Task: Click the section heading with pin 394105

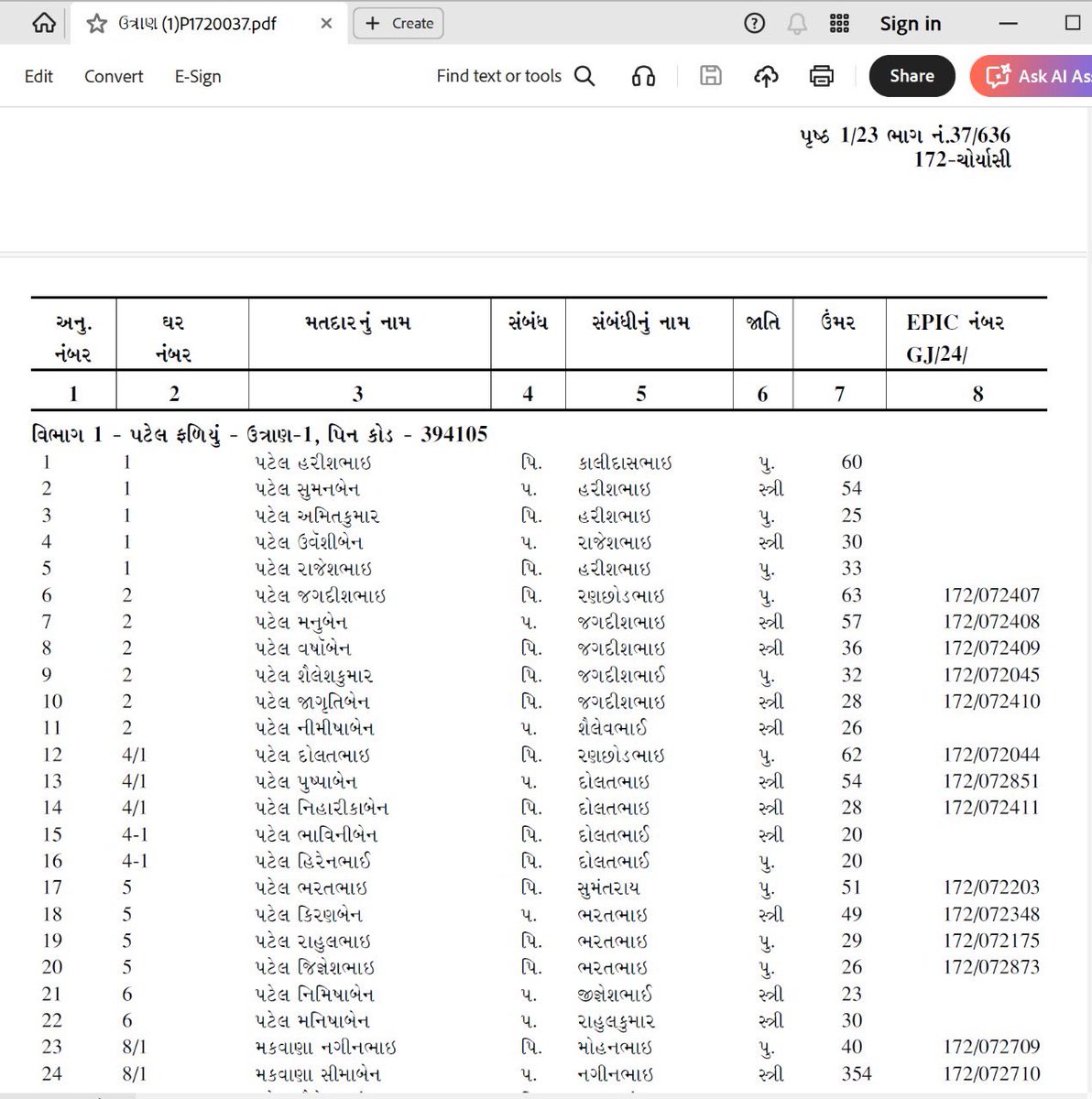Action: [259, 433]
